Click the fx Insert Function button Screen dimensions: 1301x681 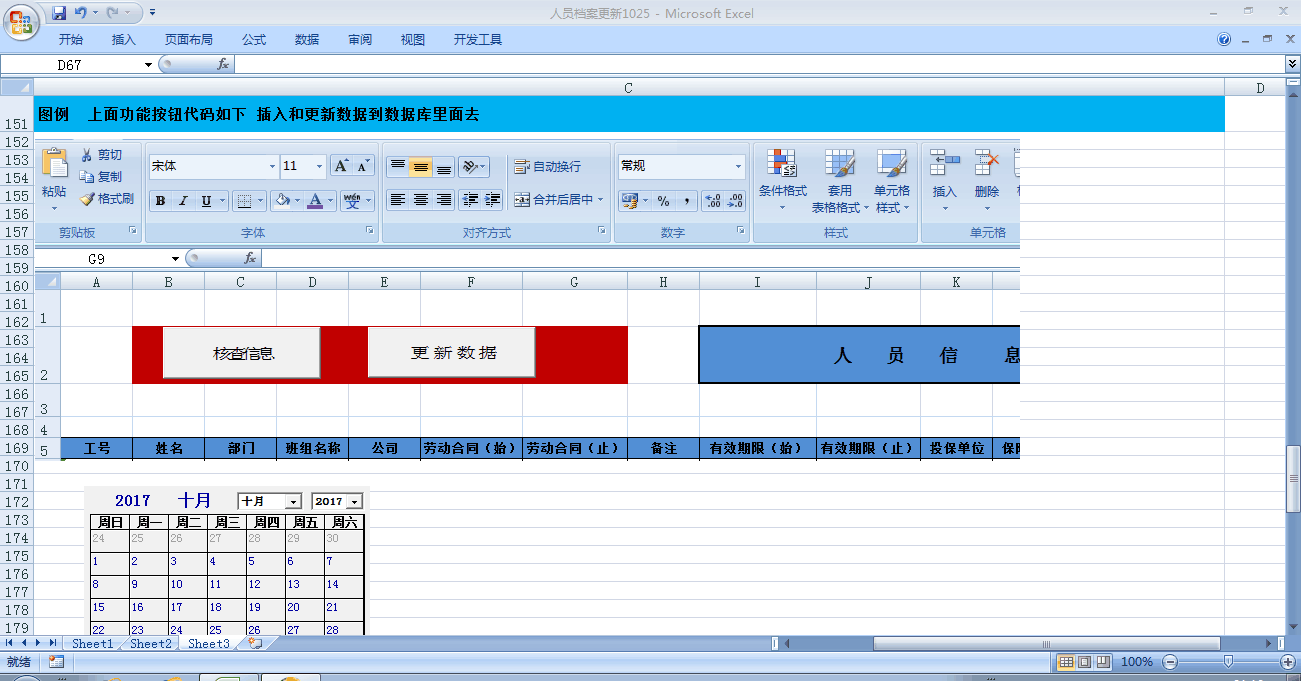point(224,64)
